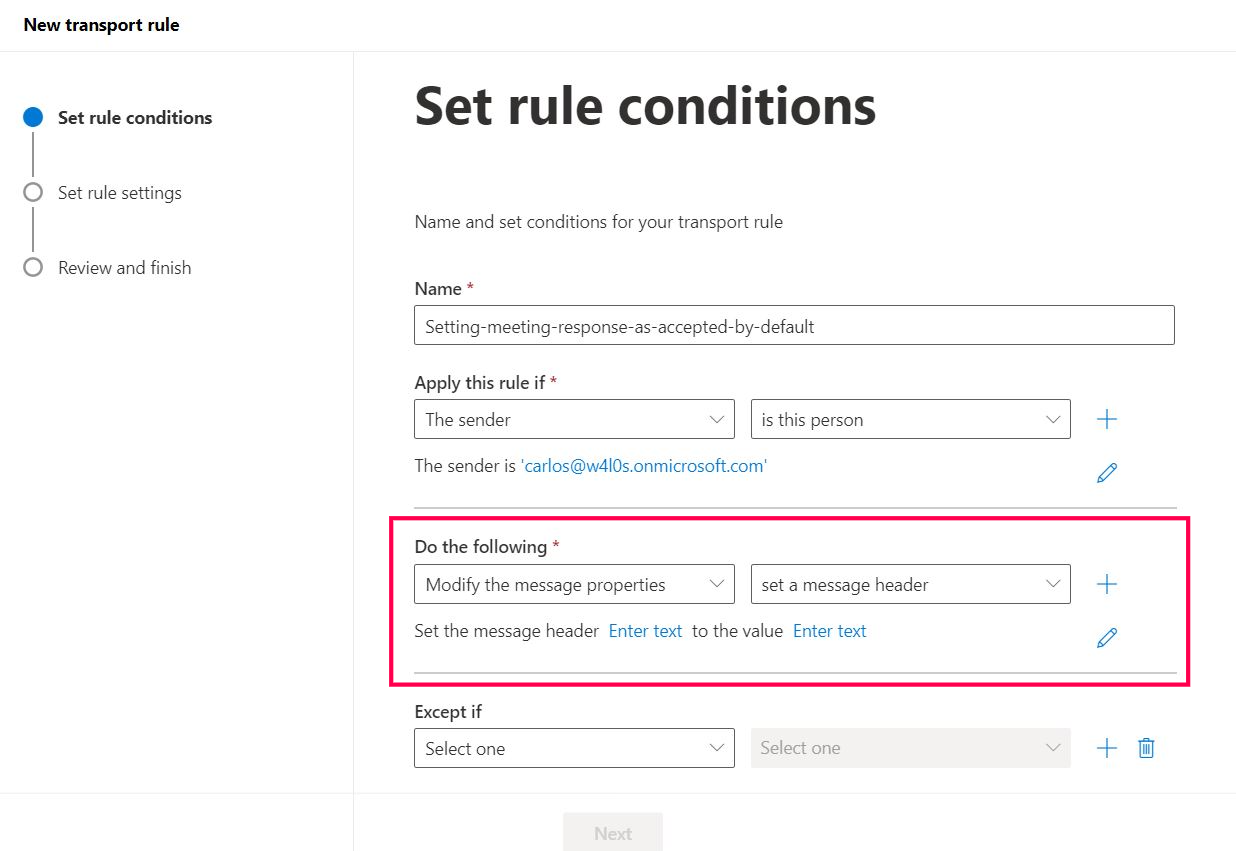Open 'Review and finish' step
1236x851 pixels.
pyautogui.click(x=124, y=268)
